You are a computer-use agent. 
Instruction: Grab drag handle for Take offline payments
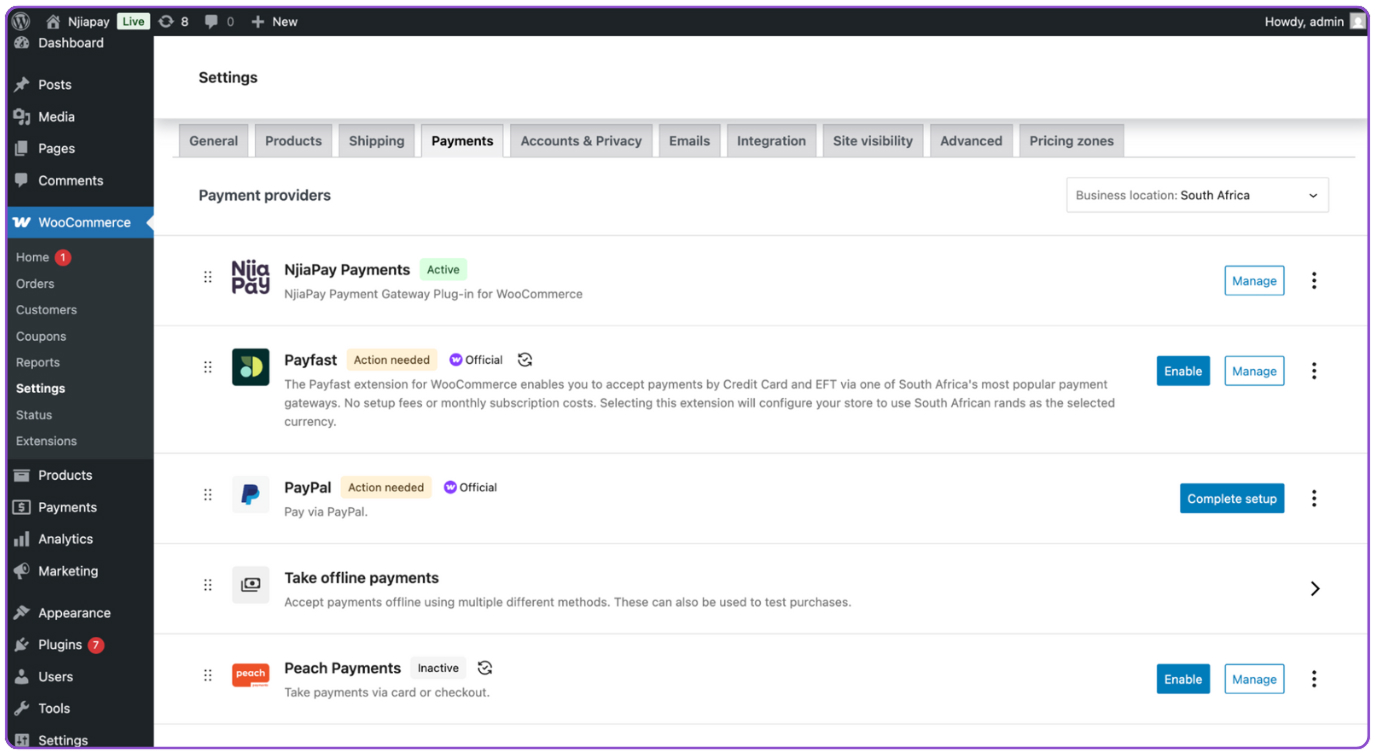point(208,585)
